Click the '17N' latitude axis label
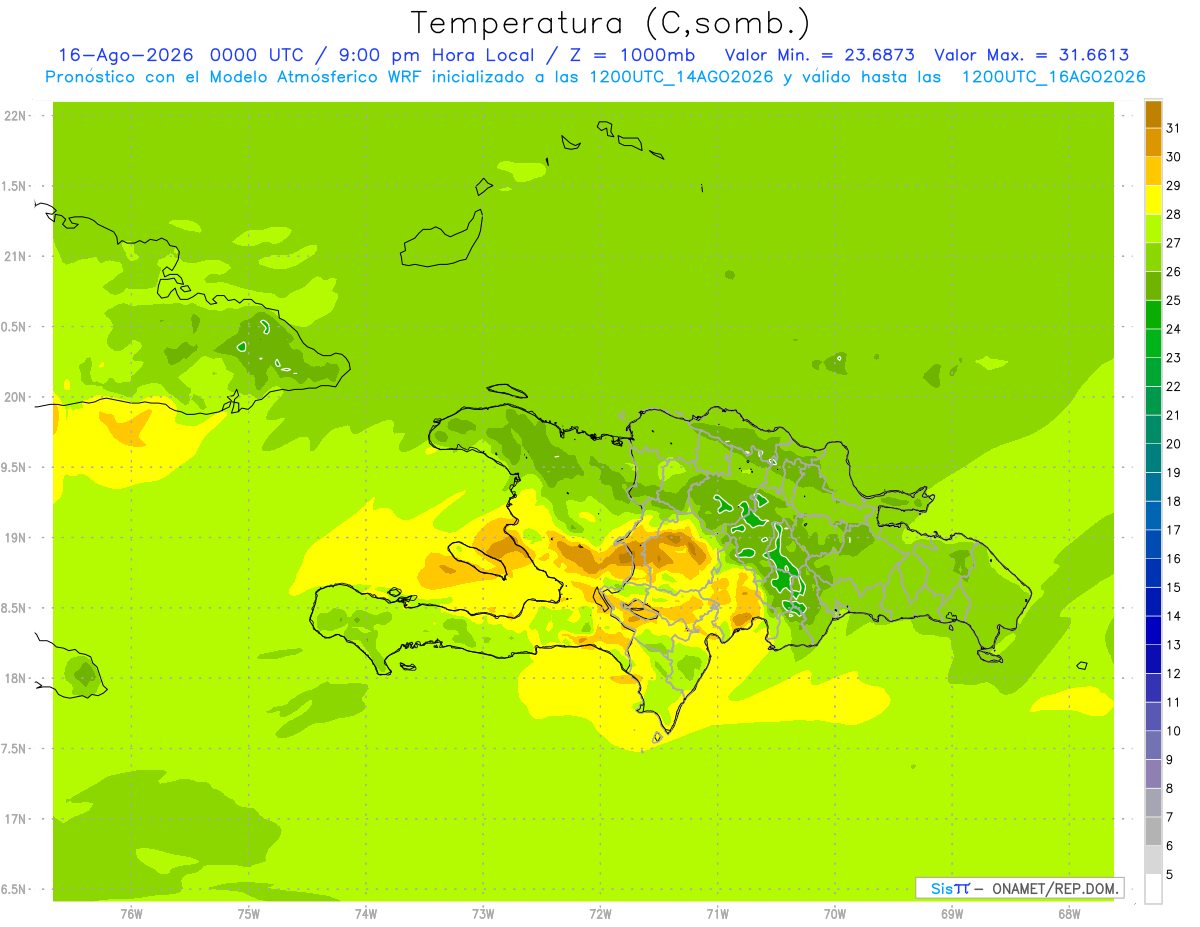 tap(14, 819)
